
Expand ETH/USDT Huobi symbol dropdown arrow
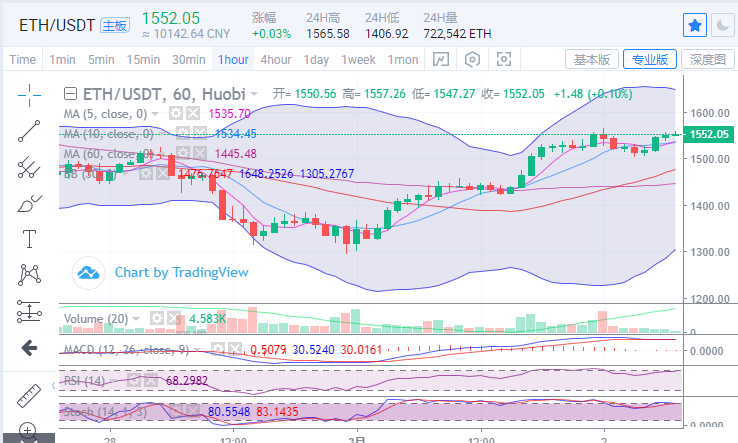(254, 94)
